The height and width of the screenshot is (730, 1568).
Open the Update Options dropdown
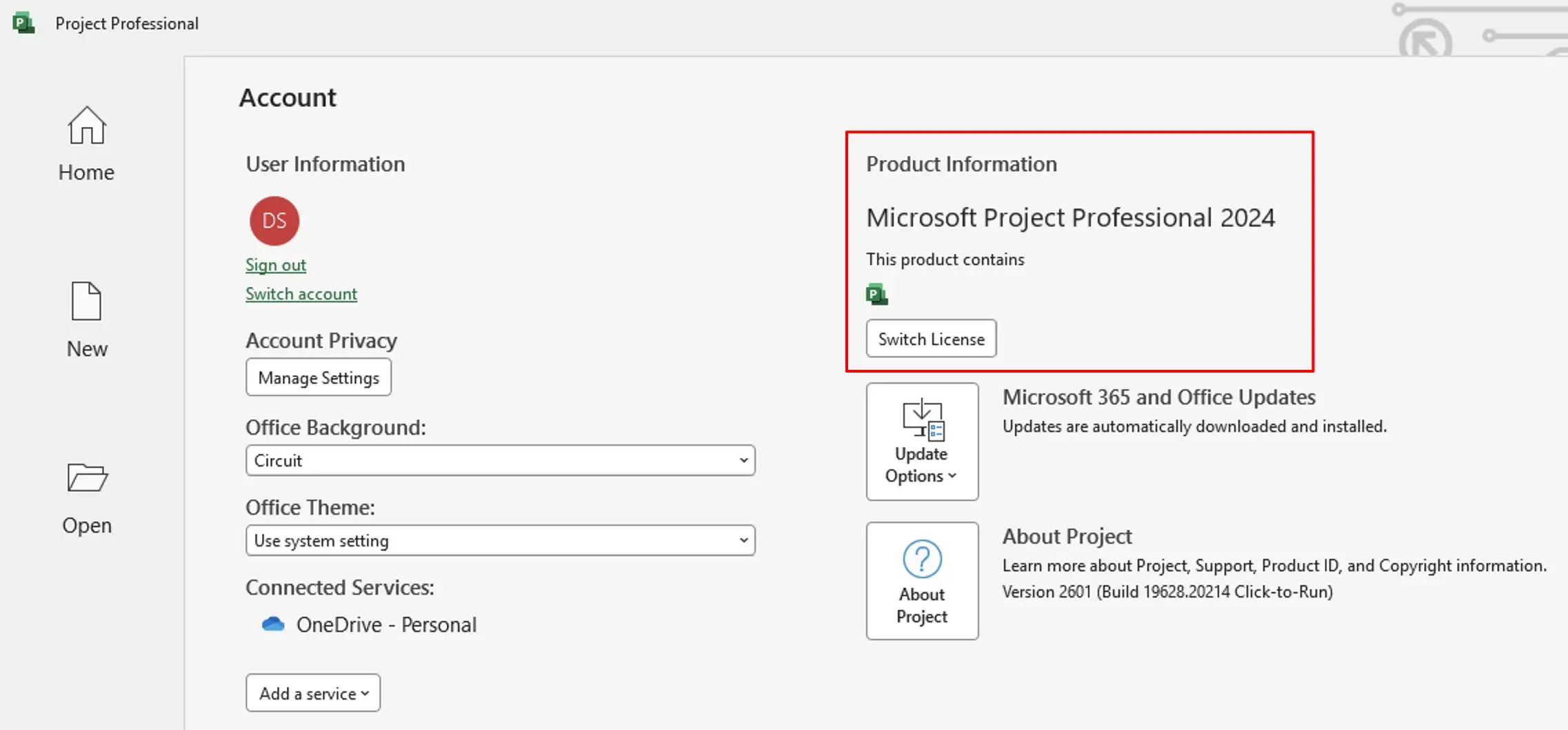[x=922, y=442]
